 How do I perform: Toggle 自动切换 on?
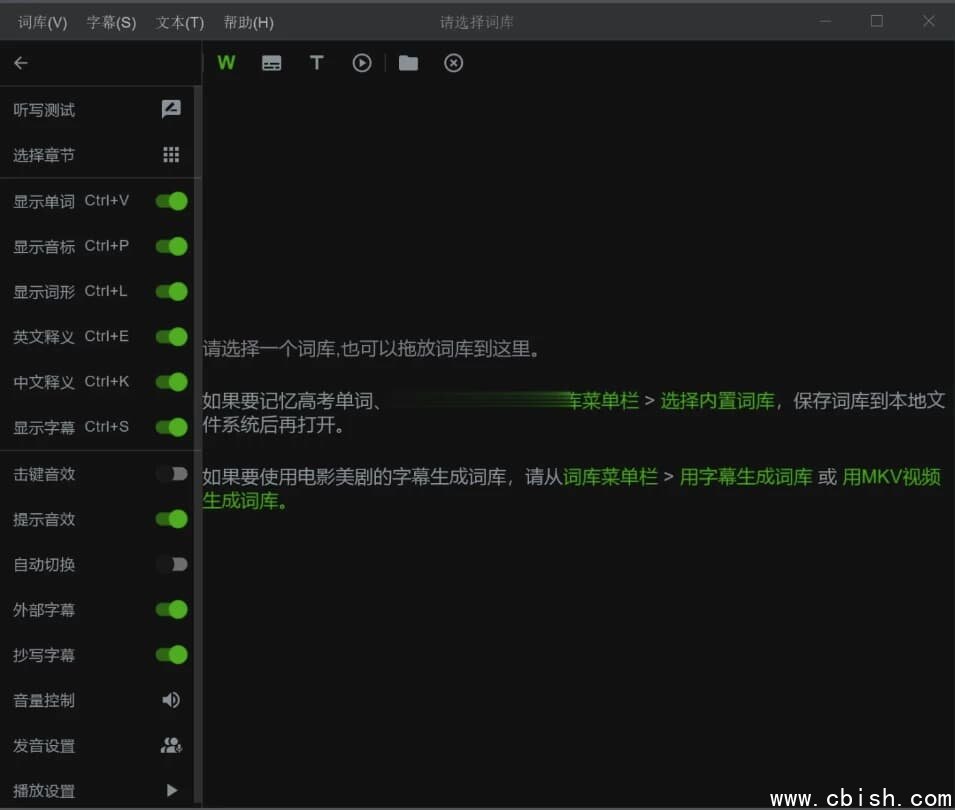click(170, 564)
